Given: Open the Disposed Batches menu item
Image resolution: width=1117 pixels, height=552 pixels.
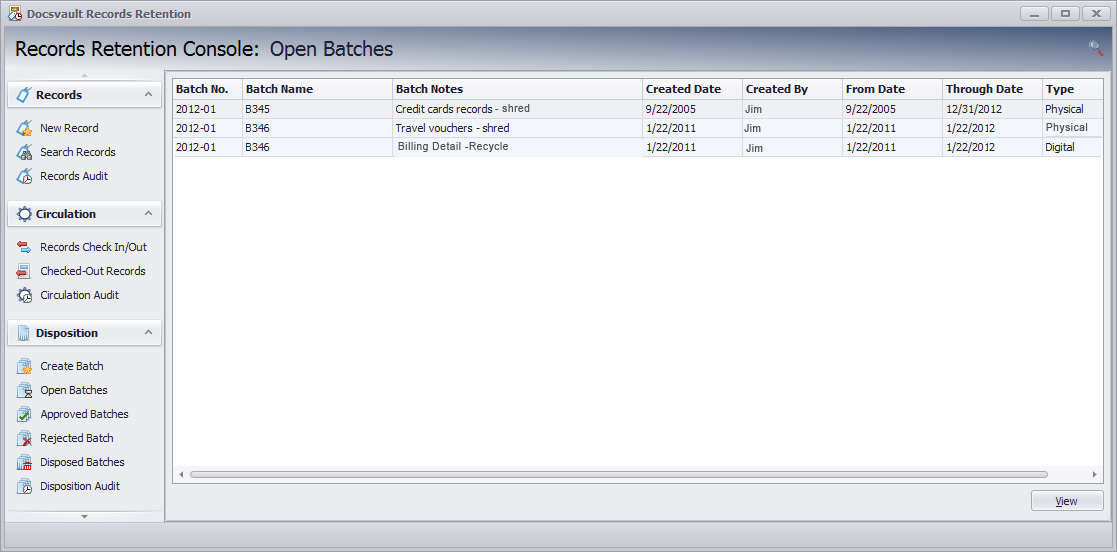Looking at the screenshot, I should [82, 462].
